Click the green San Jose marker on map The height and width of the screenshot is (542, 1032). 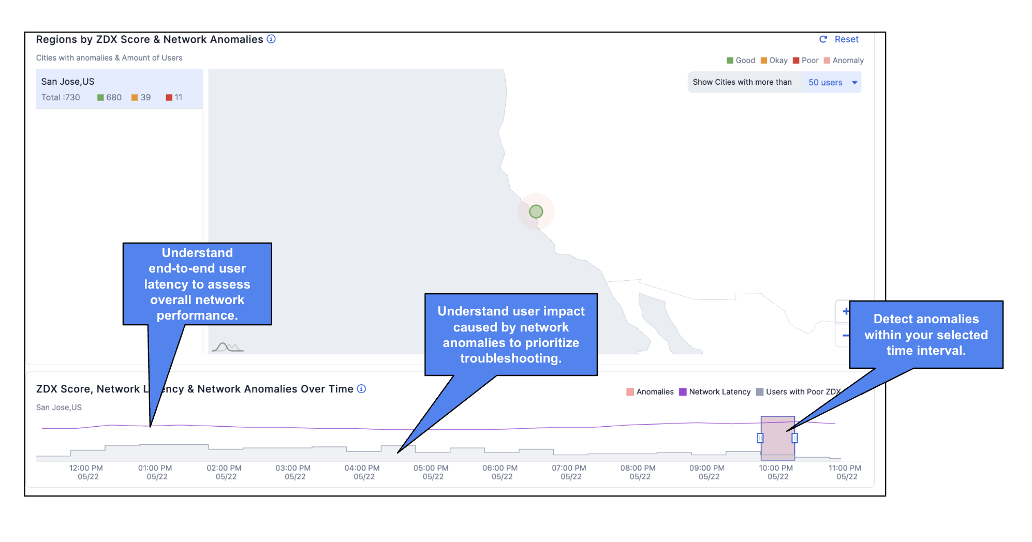(536, 211)
